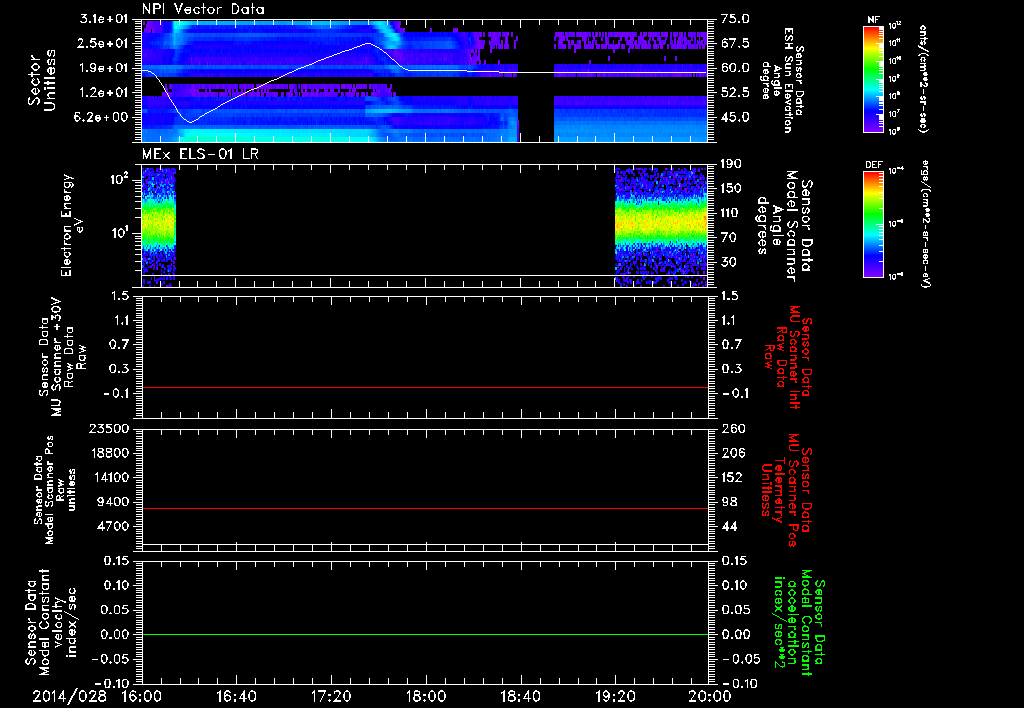Click the "1.2e+01" sector tick value
1024x708 pixels.
point(105,93)
